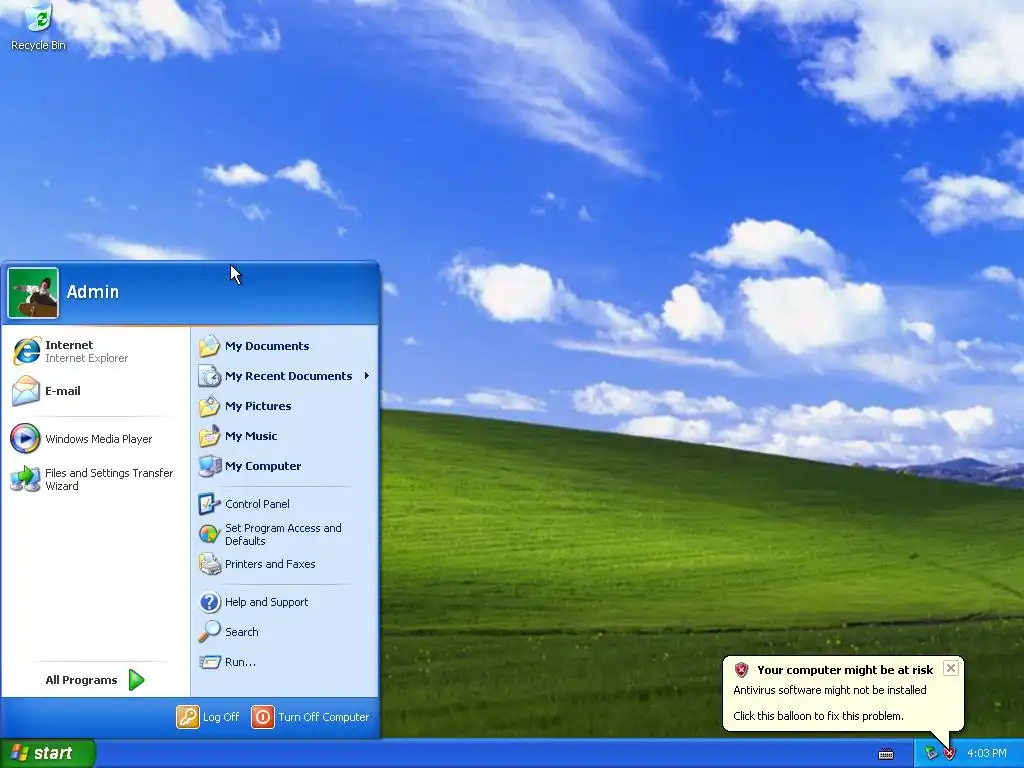Click the network connection tray icon
Viewport: 1024px width, 768px height.
click(931, 754)
